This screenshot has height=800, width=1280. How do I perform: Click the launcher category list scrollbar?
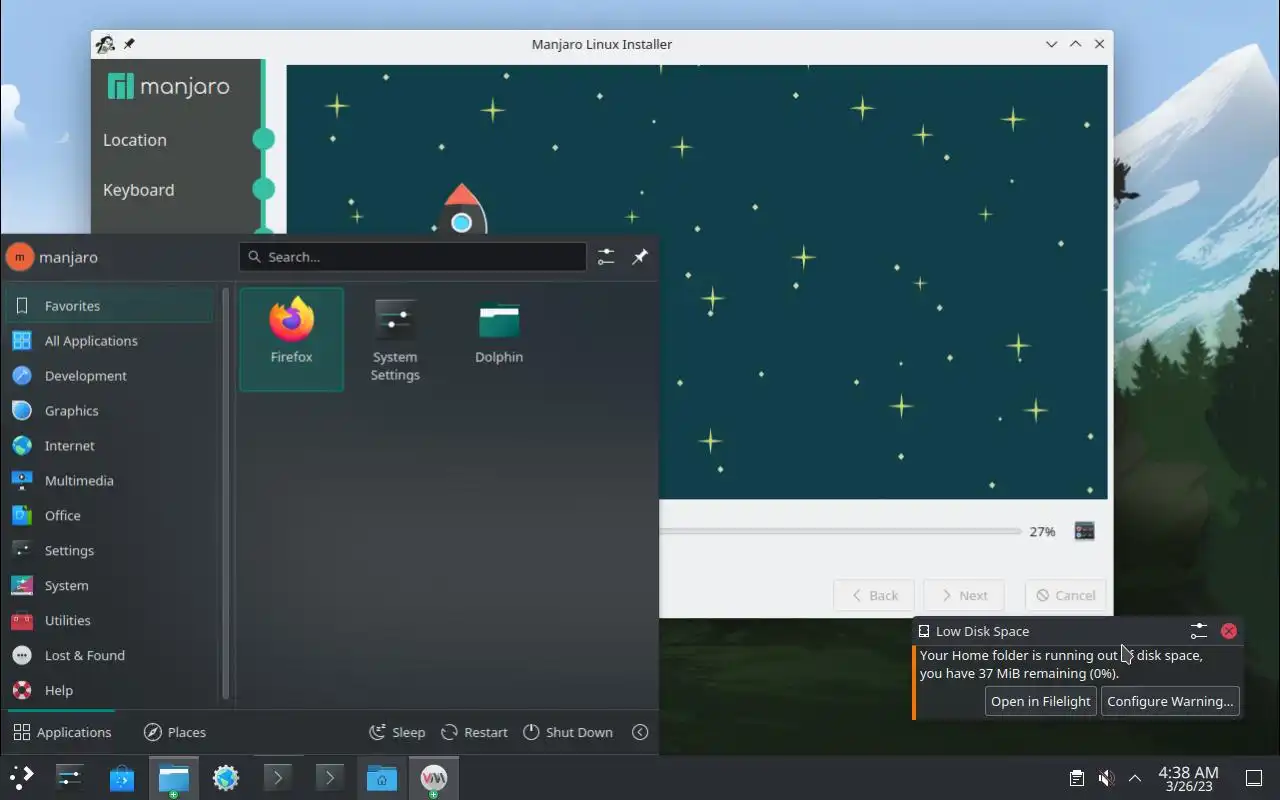click(x=226, y=494)
